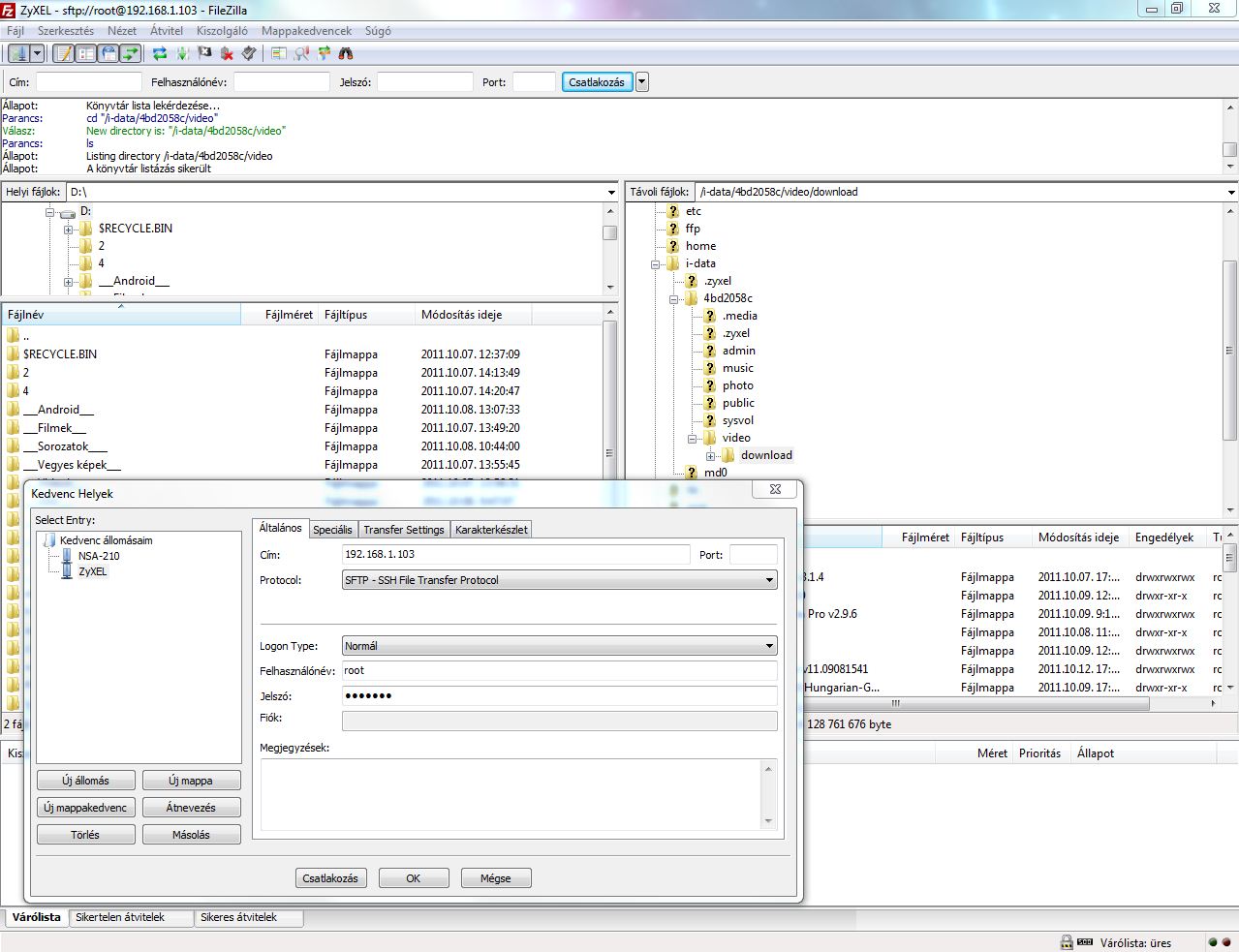Click dialog Csatlakozás button at bottom

330,878
